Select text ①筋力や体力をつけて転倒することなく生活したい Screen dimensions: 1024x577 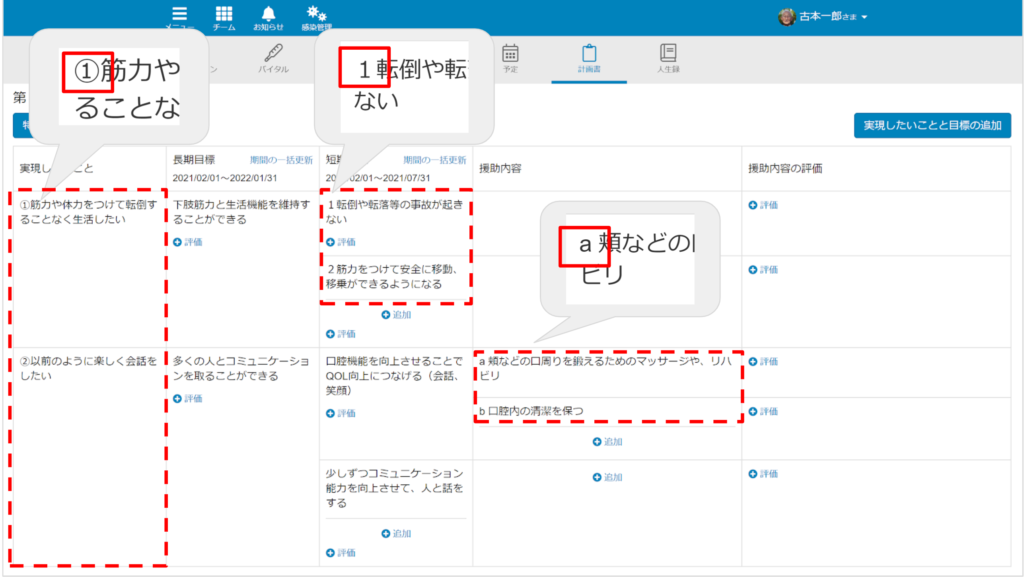[x=88, y=212]
